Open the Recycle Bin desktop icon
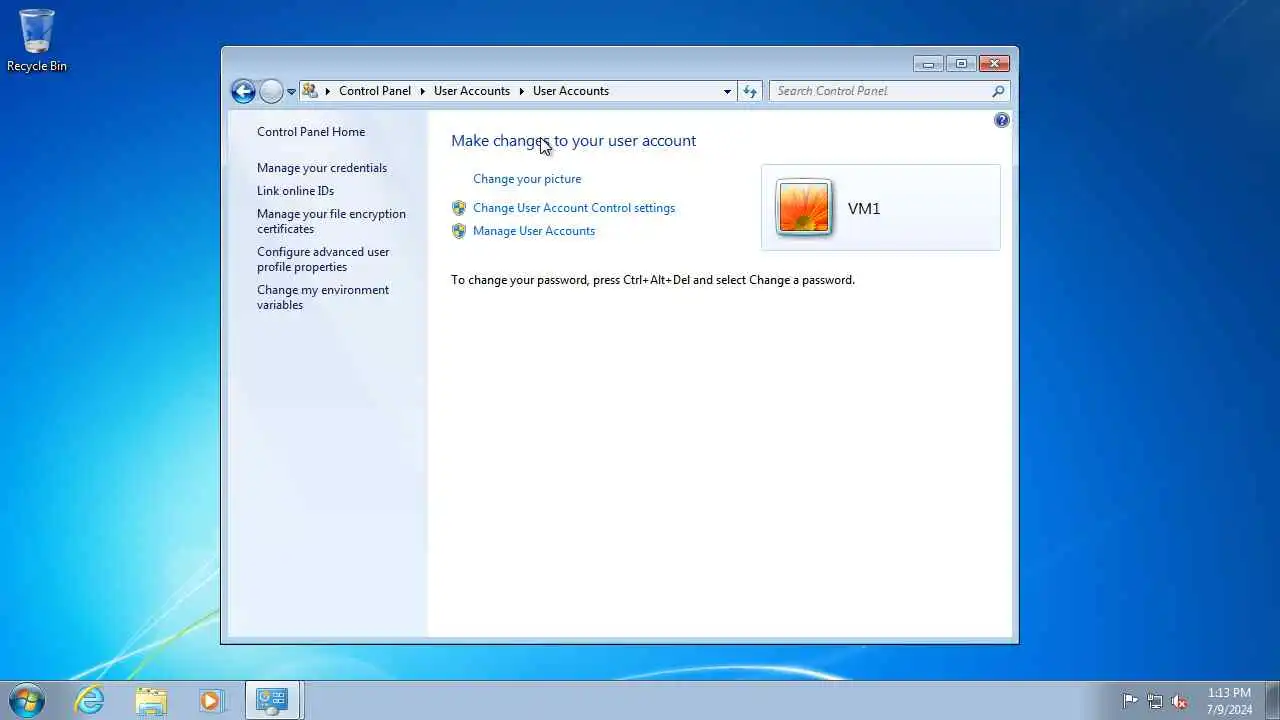This screenshot has width=1280, height=720. (37, 41)
